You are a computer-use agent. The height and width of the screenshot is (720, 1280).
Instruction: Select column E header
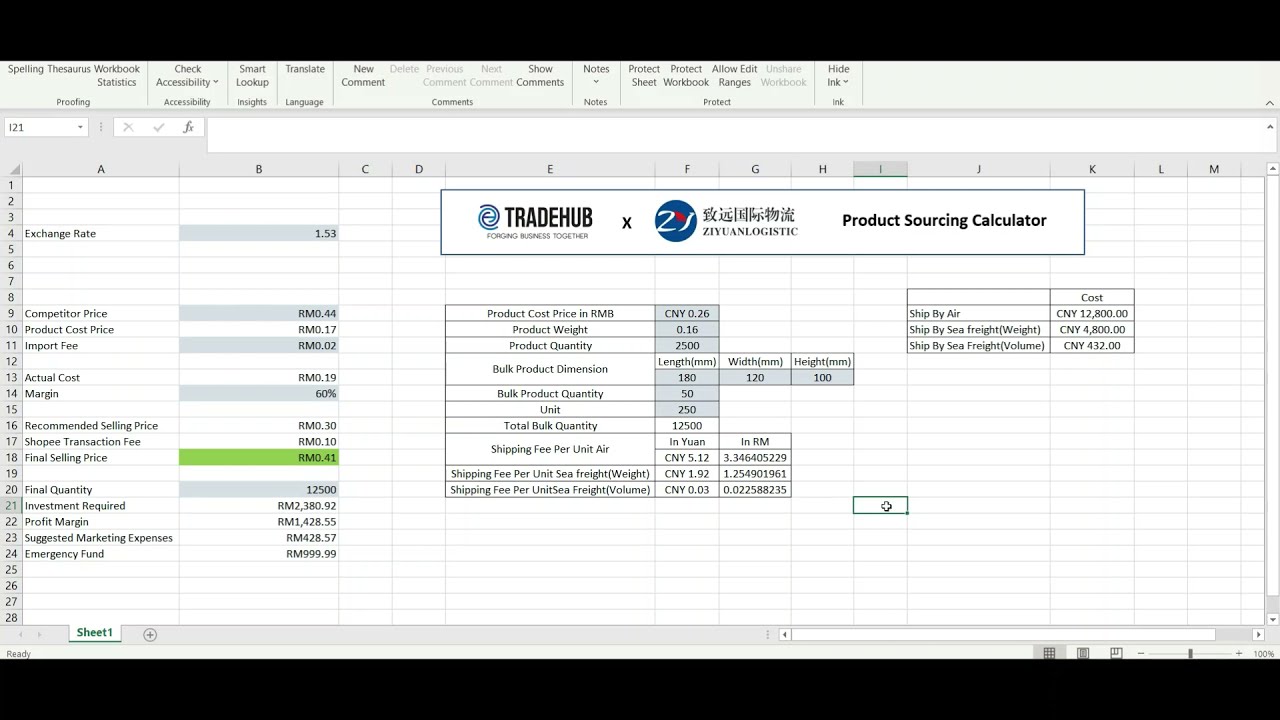(550, 169)
